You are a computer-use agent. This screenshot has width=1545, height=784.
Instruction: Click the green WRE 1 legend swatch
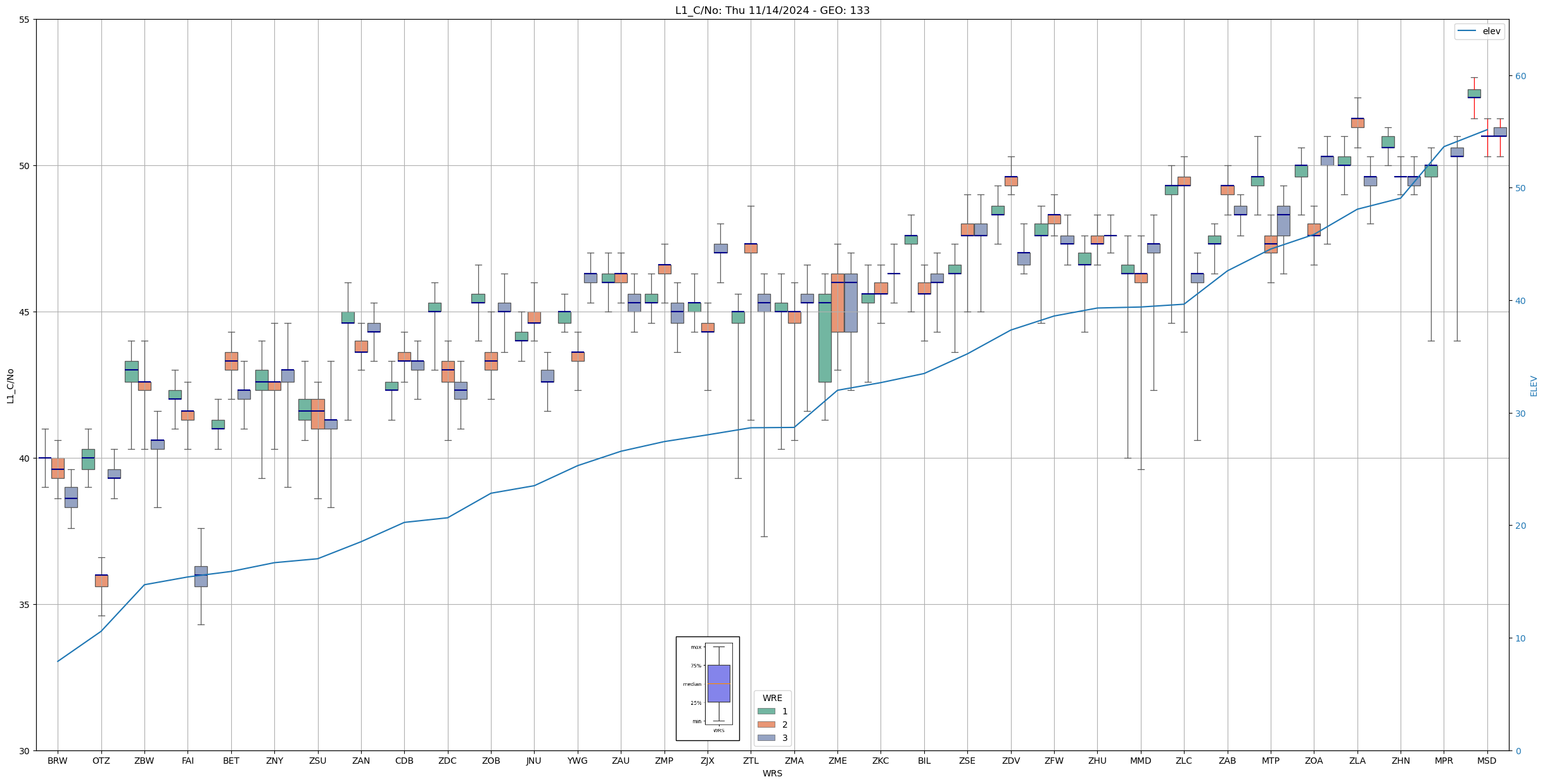click(766, 711)
